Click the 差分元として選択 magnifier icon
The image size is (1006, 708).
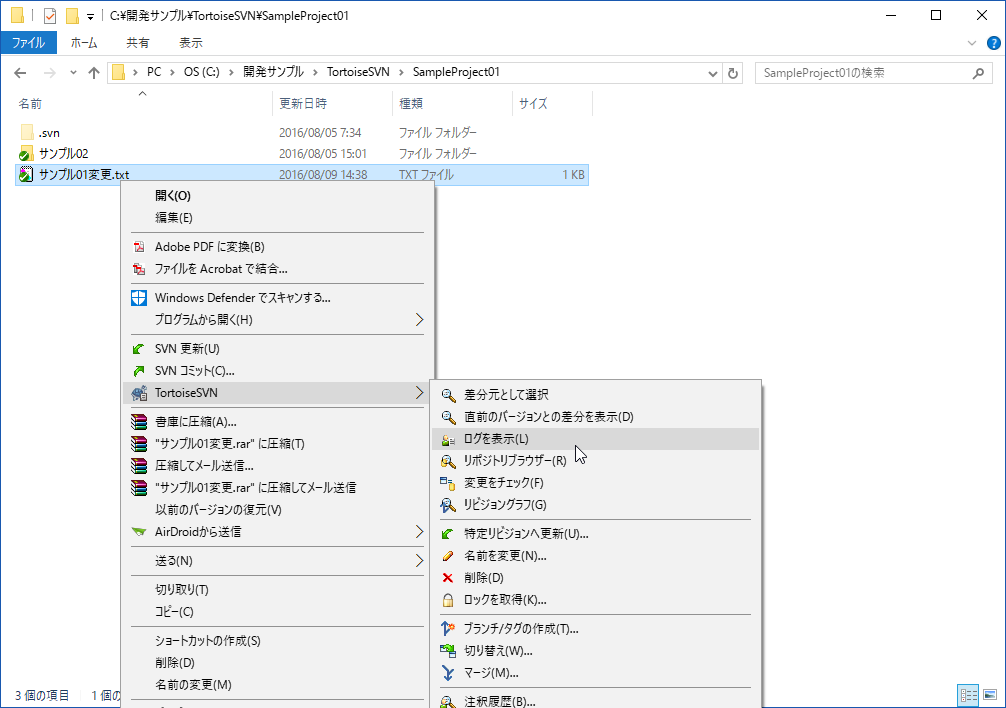pos(448,395)
